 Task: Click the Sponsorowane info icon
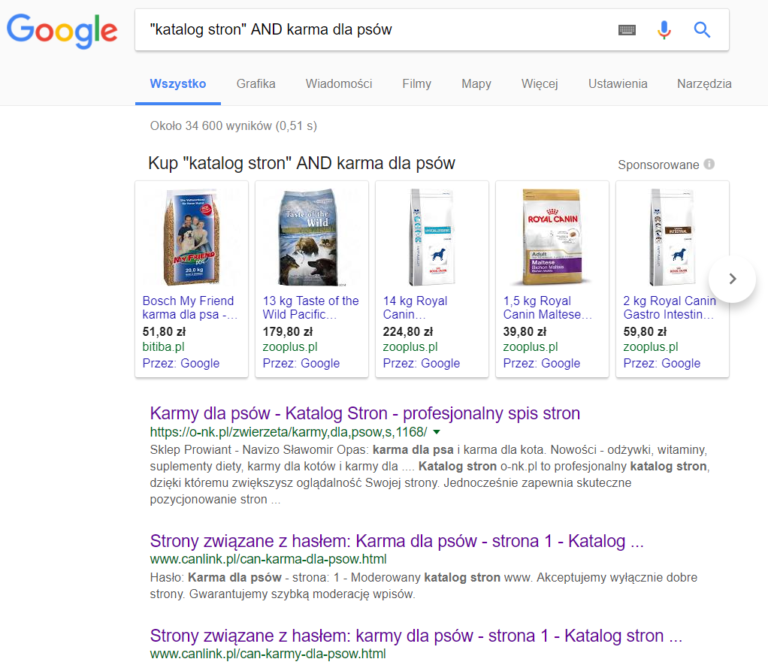[x=709, y=164]
